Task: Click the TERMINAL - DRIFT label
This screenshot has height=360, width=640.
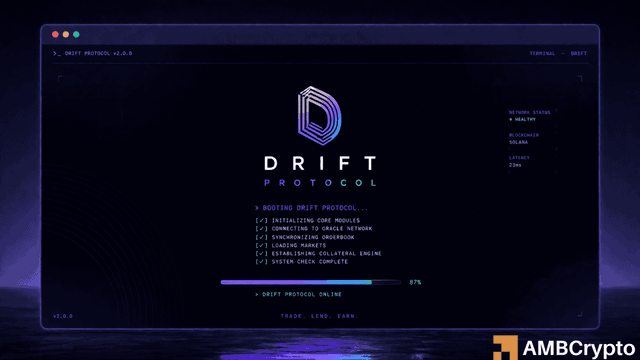Action: coord(558,53)
